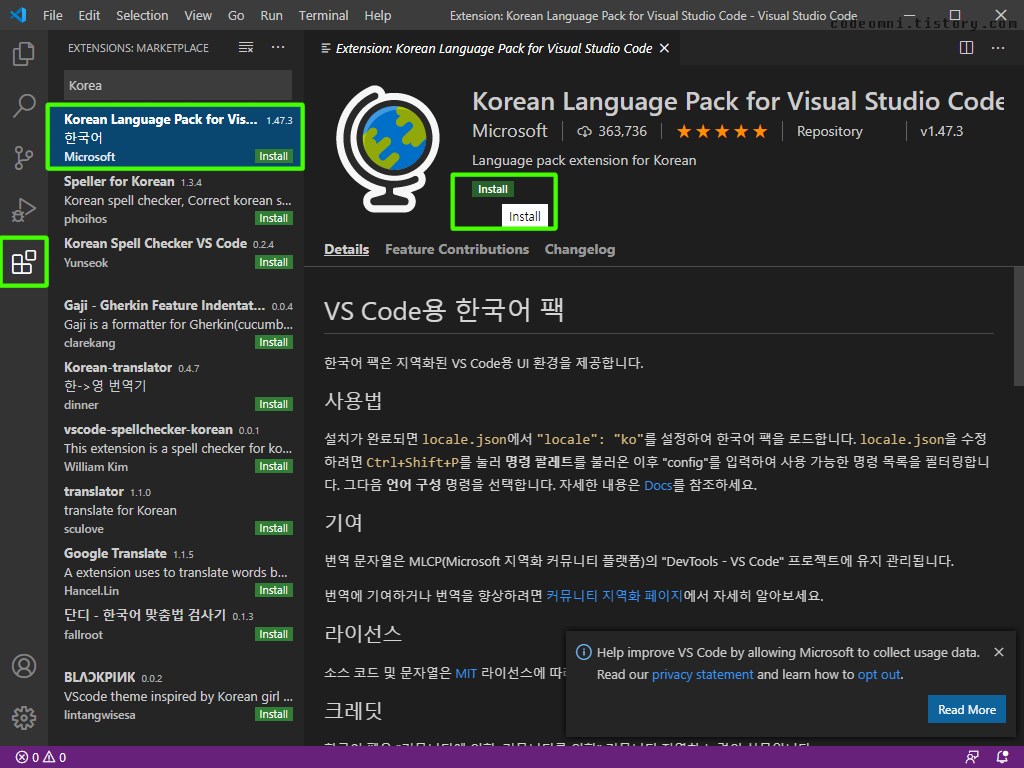Install vscode-spellchecker-korean extension
The width and height of the screenshot is (1024, 768).
pyautogui.click(x=273, y=466)
